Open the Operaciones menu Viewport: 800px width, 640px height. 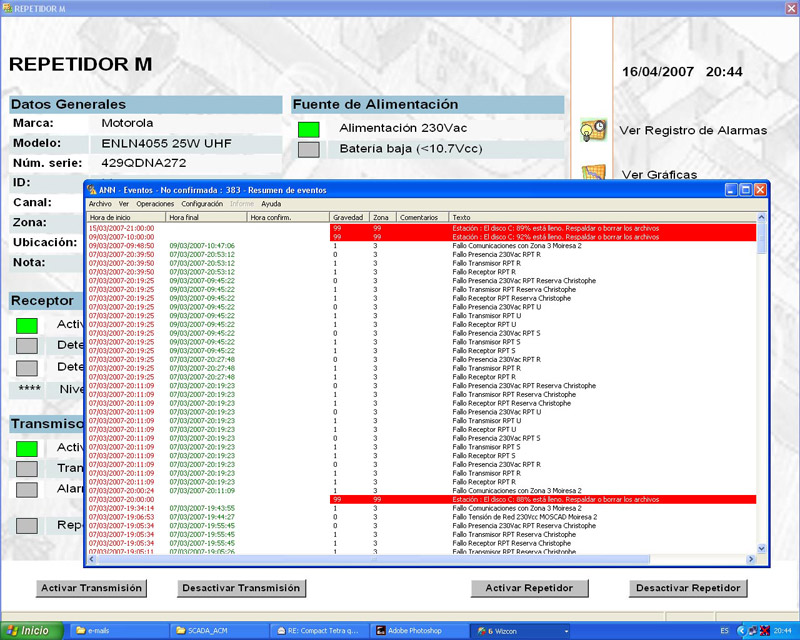(155, 203)
